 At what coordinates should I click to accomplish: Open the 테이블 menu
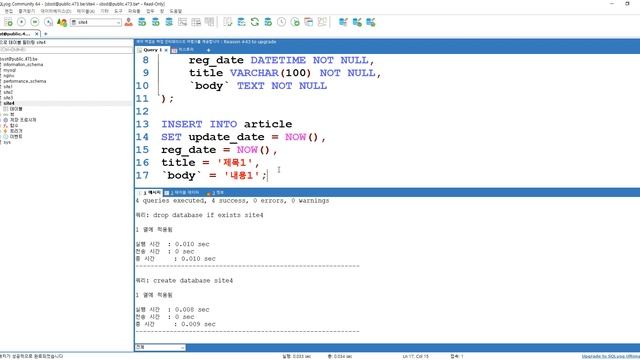click(x=86, y=11)
